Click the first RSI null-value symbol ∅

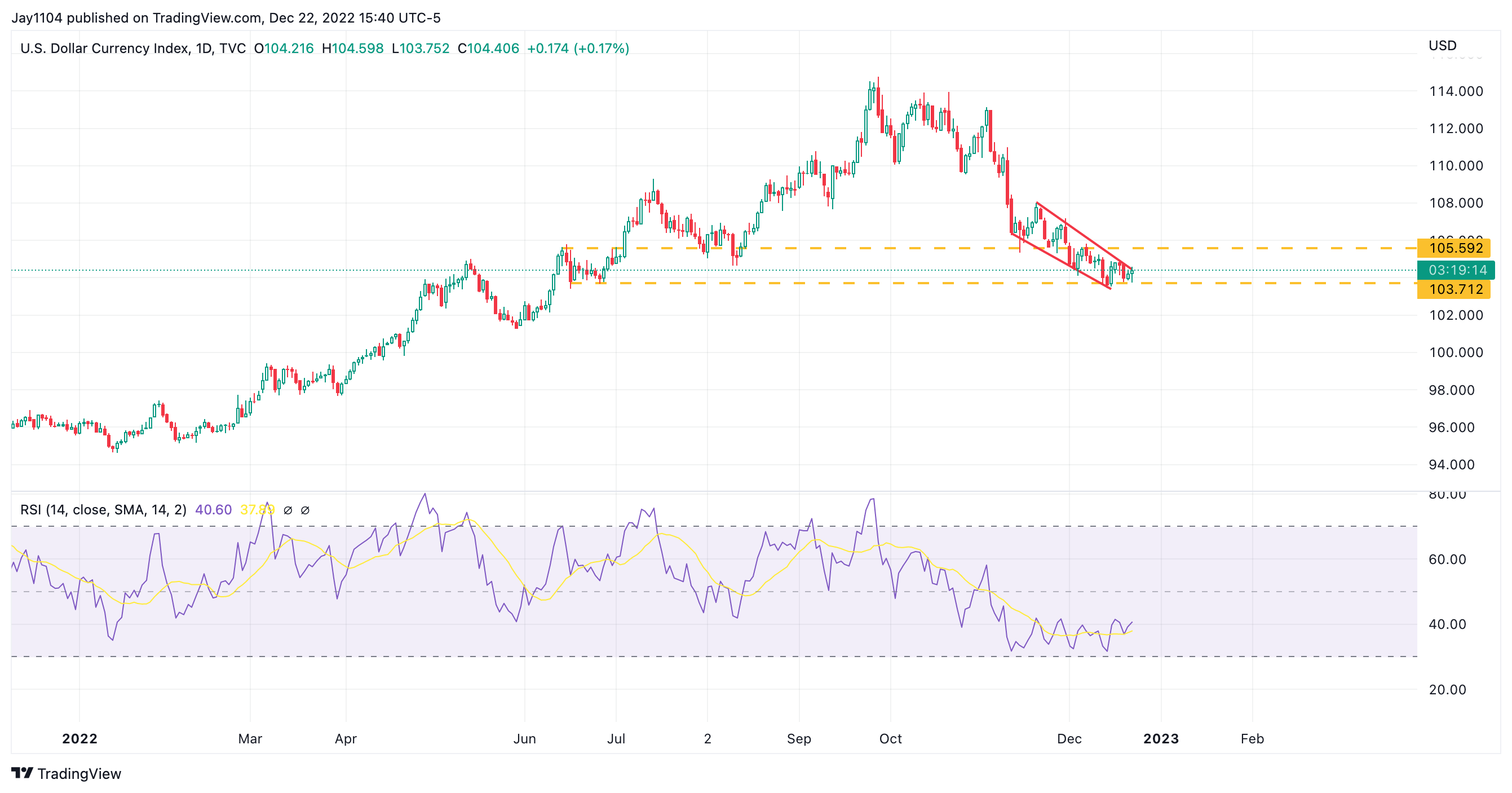[288, 510]
